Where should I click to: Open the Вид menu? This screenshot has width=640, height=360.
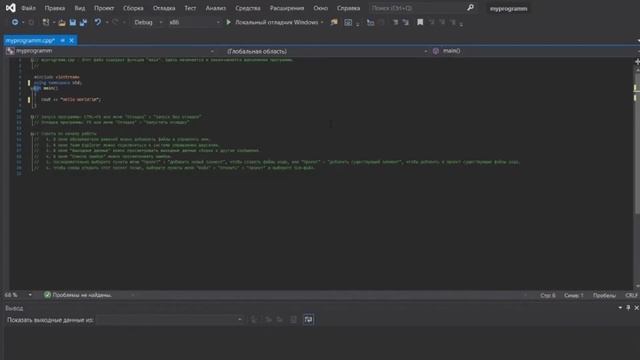80,8
